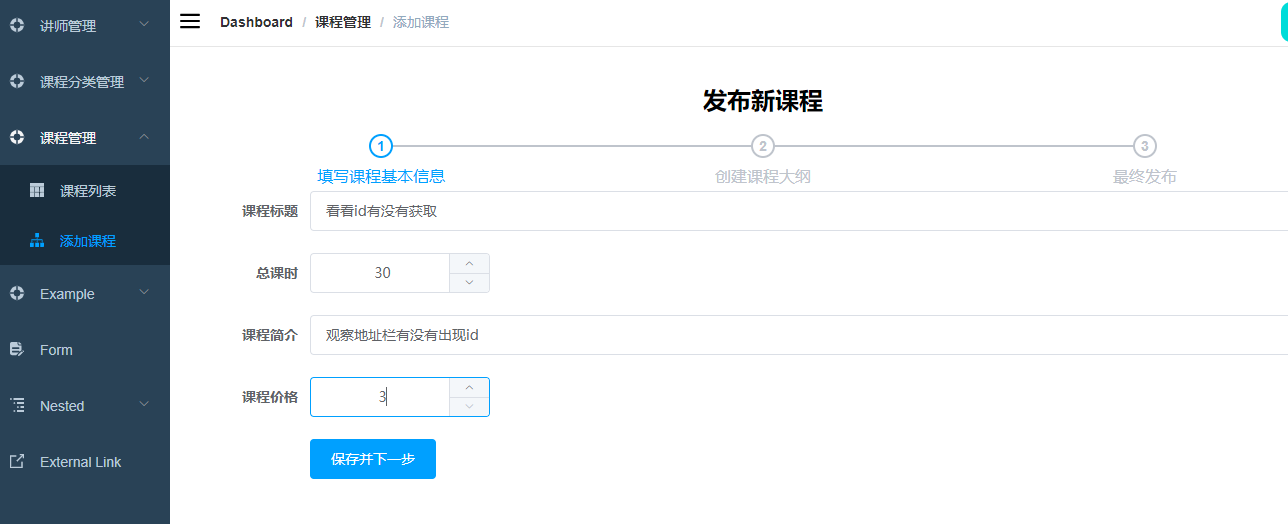
Task: Click the 课程价格 field label
Action: pyautogui.click(x=270, y=397)
